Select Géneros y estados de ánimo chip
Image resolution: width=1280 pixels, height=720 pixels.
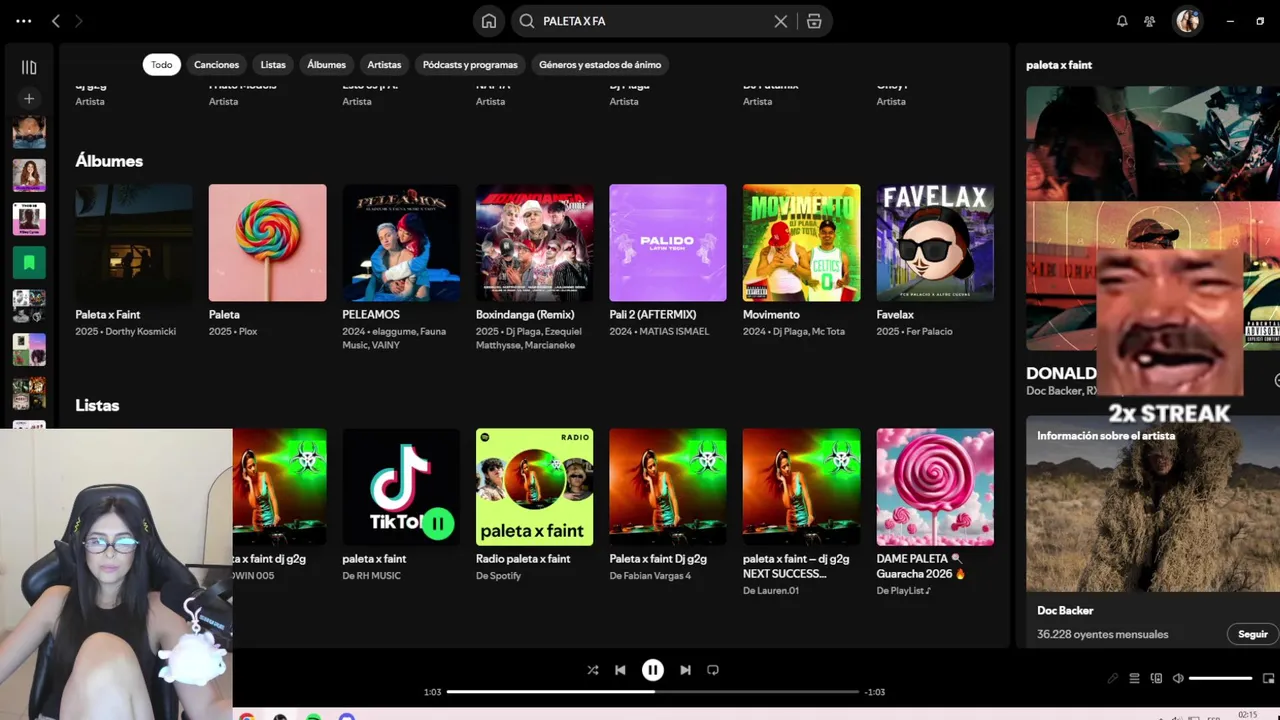point(600,65)
